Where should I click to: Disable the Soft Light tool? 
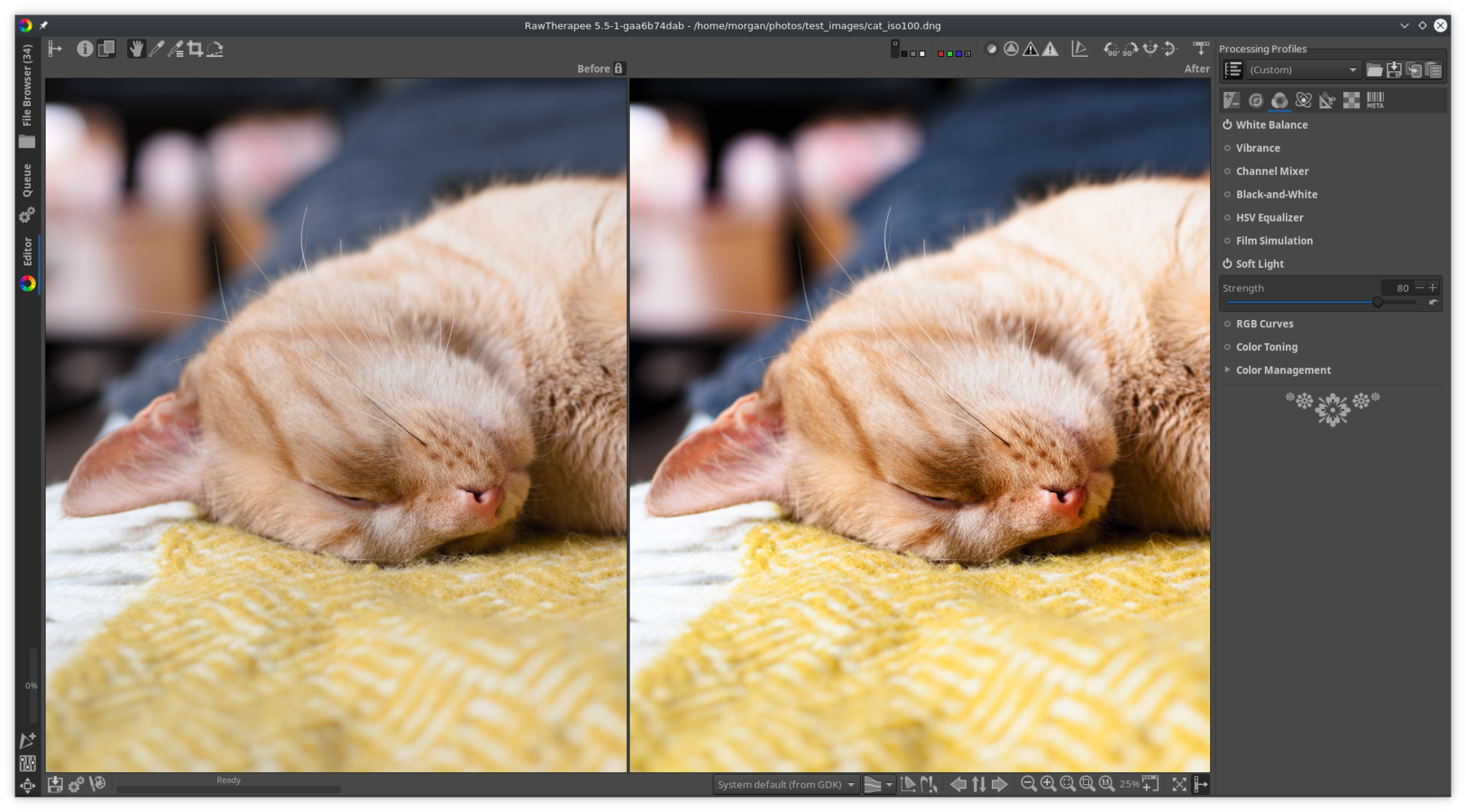1227,264
